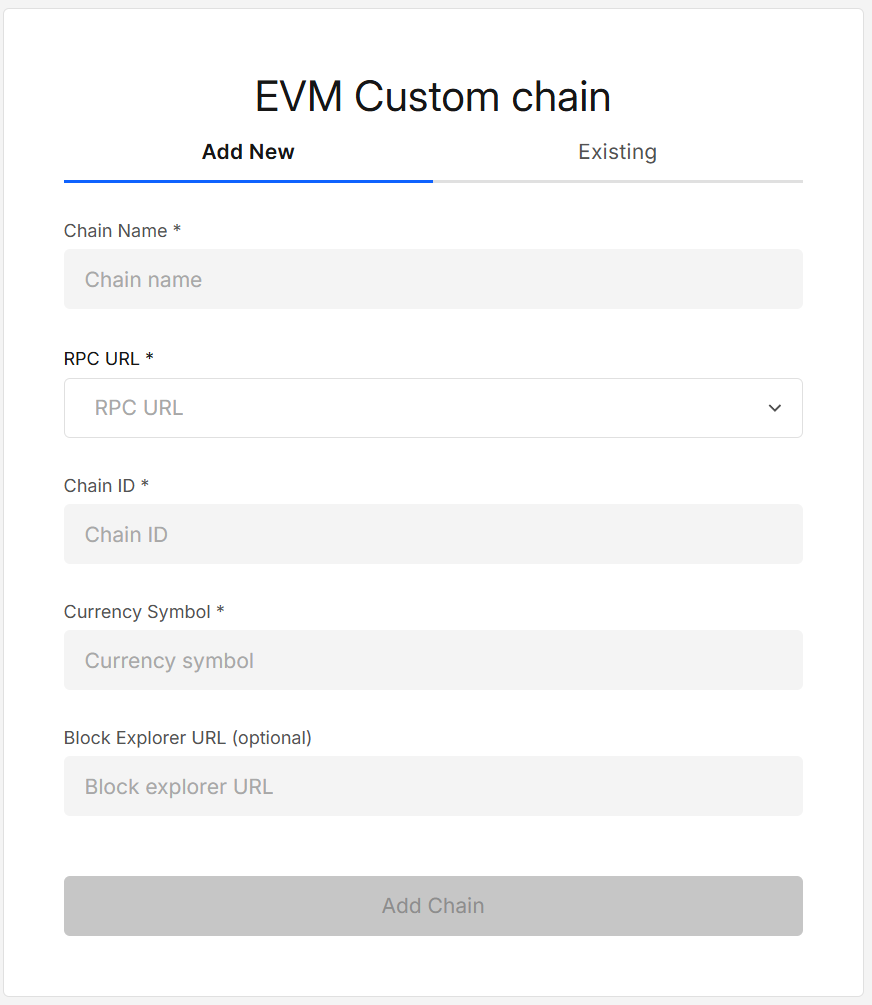Click the asterisk beside Chain Name

177,230
